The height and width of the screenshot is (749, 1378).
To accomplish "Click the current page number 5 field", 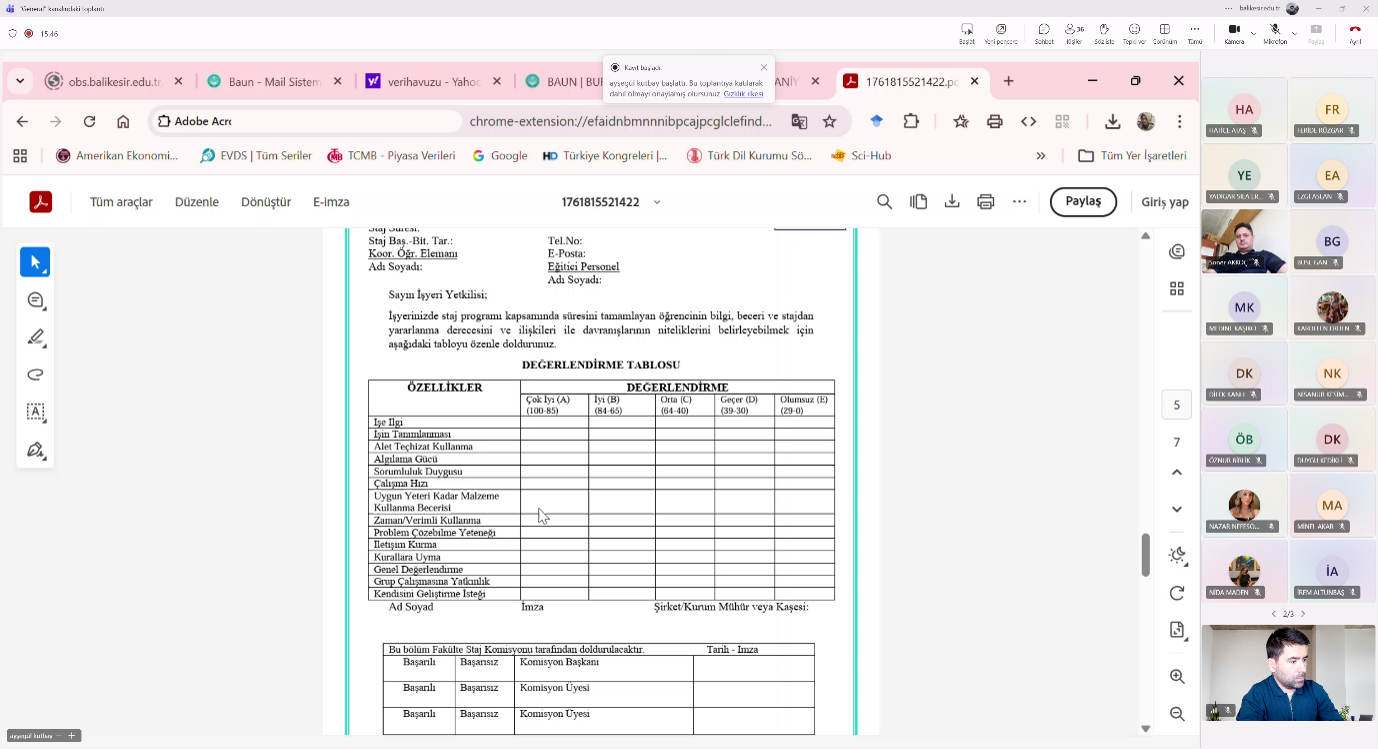I will (1177, 405).
